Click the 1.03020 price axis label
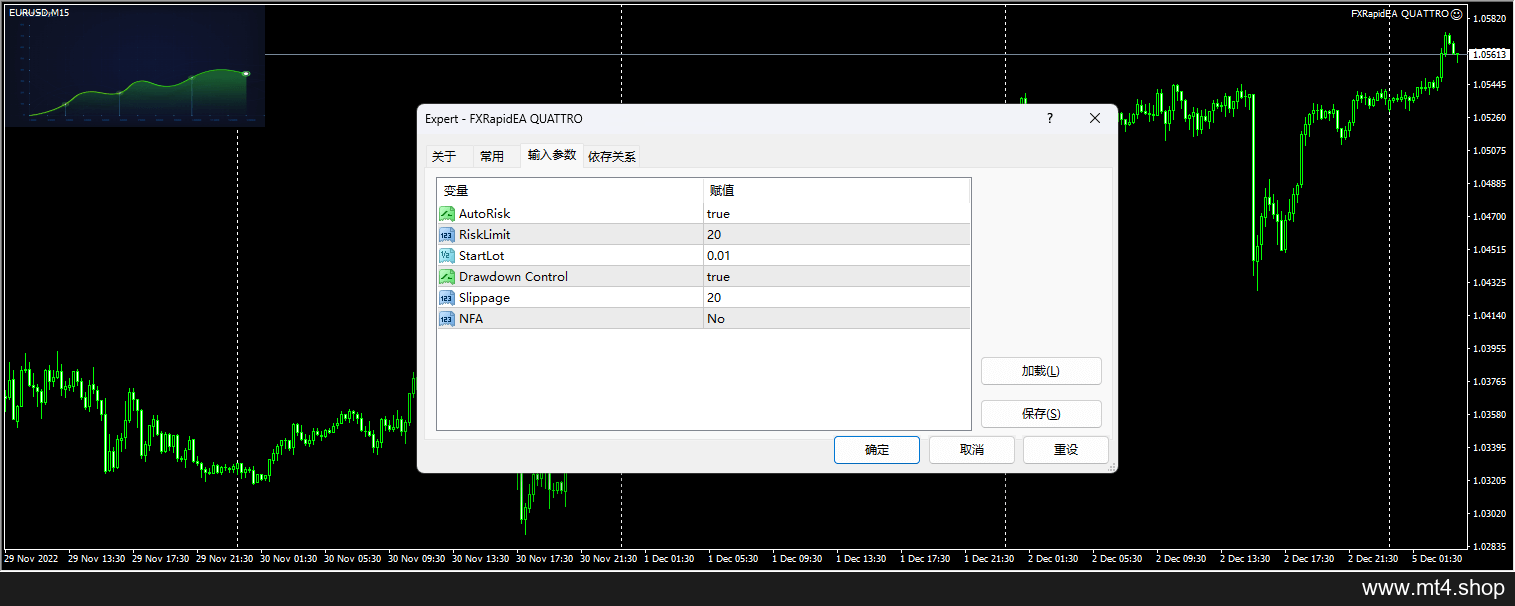Image resolution: width=1515 pixels, height=606 pixels. coord(1491,514)
